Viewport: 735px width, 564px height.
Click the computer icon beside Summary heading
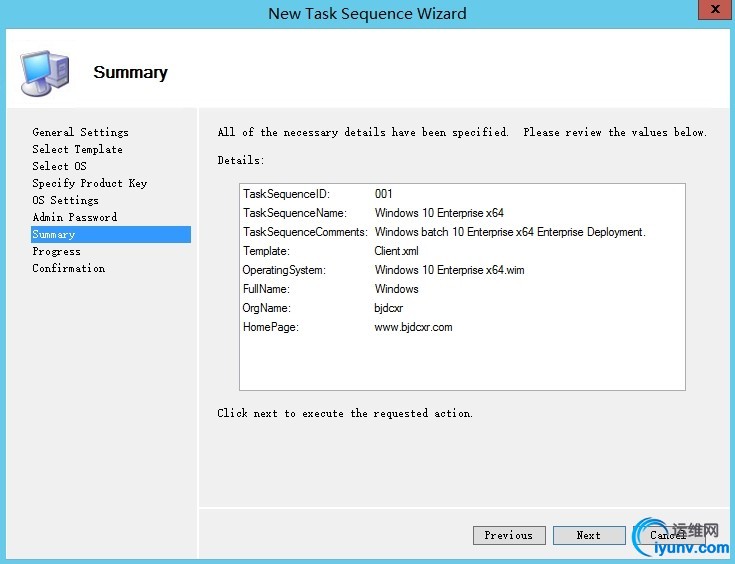(45, 72)
